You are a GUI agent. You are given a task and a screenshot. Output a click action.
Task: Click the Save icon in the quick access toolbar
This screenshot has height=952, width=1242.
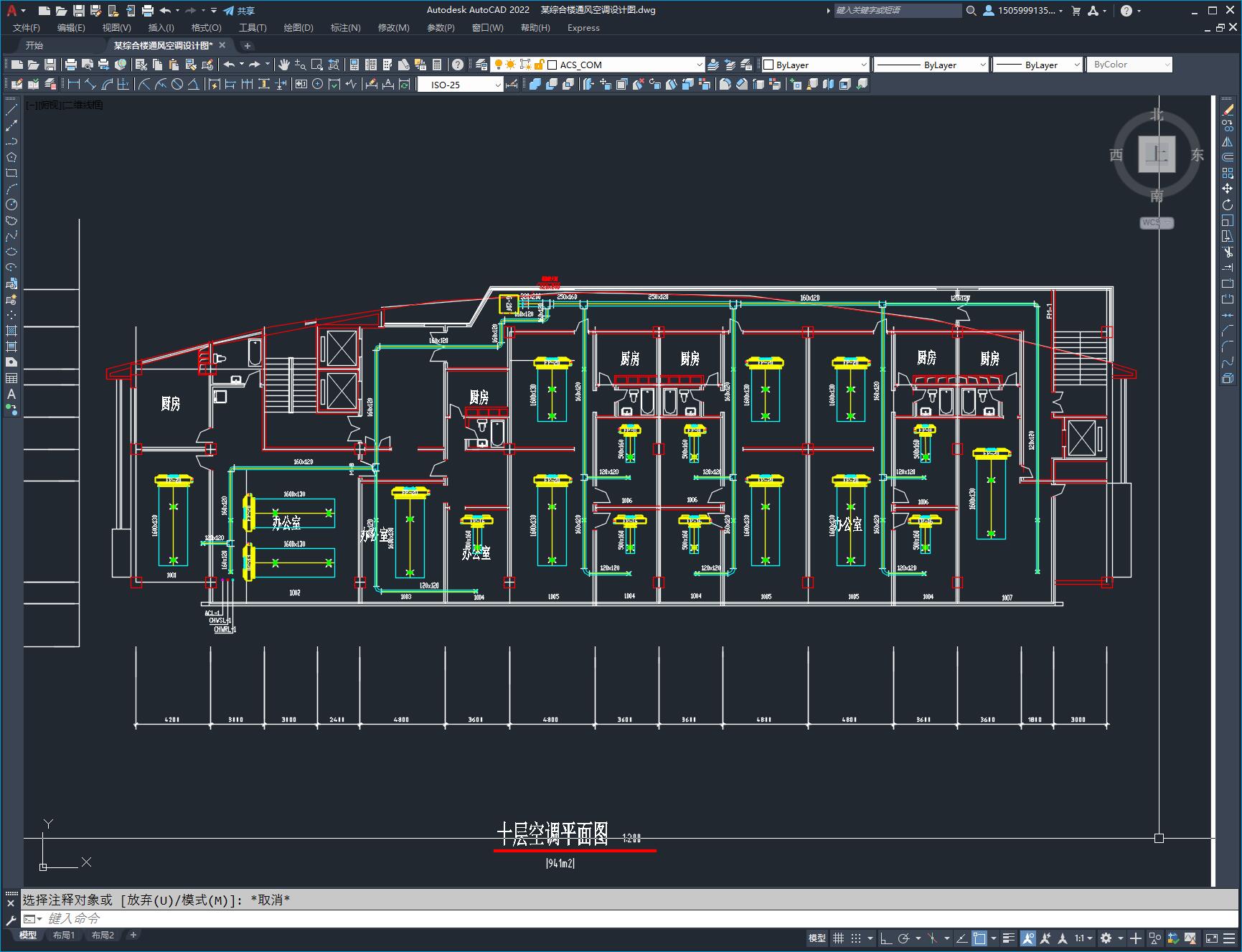coord(79,11)
